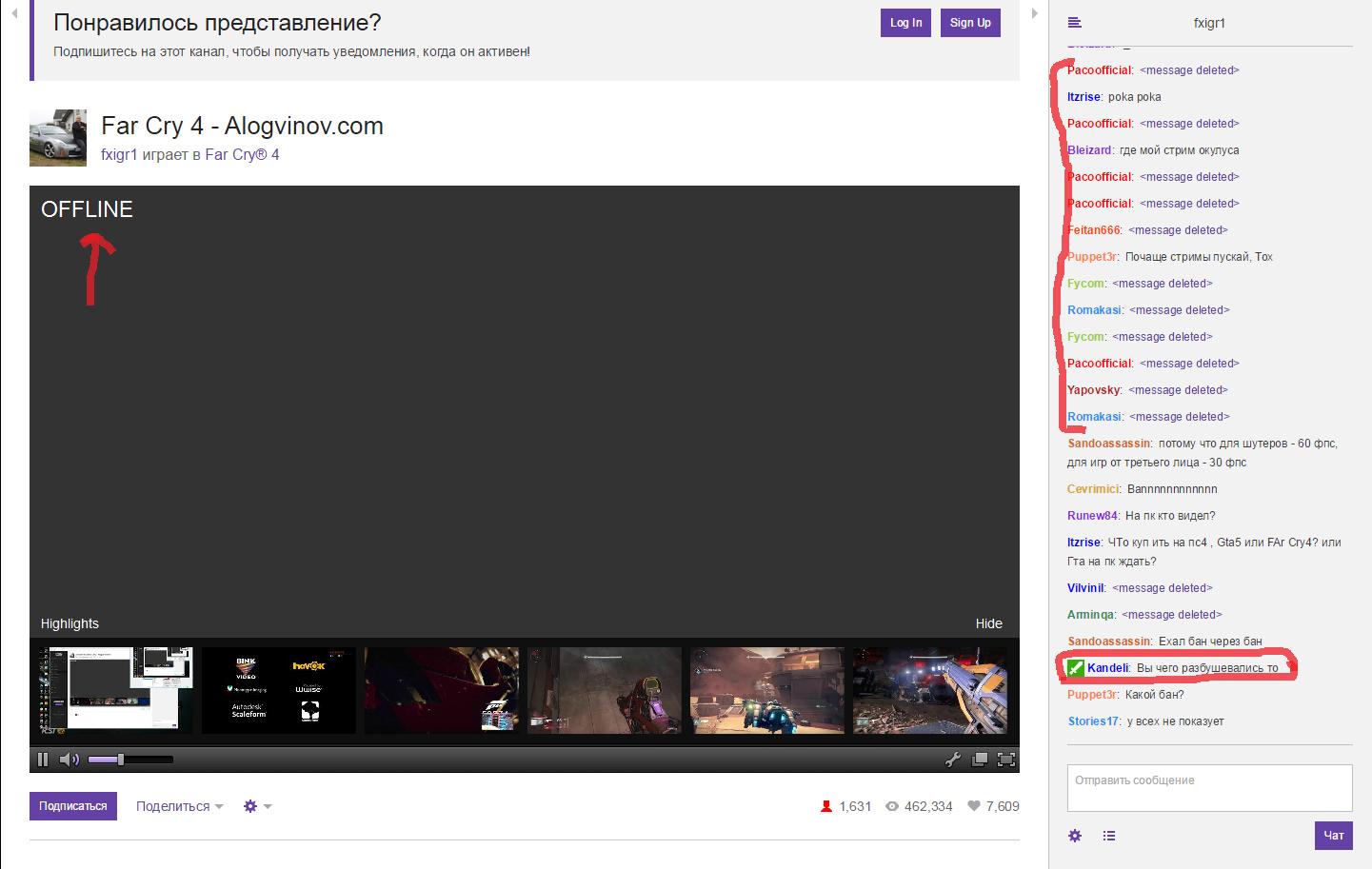Mute the player volume speaker icon
The image size is (1372, 869).
(x=70, y=760)
